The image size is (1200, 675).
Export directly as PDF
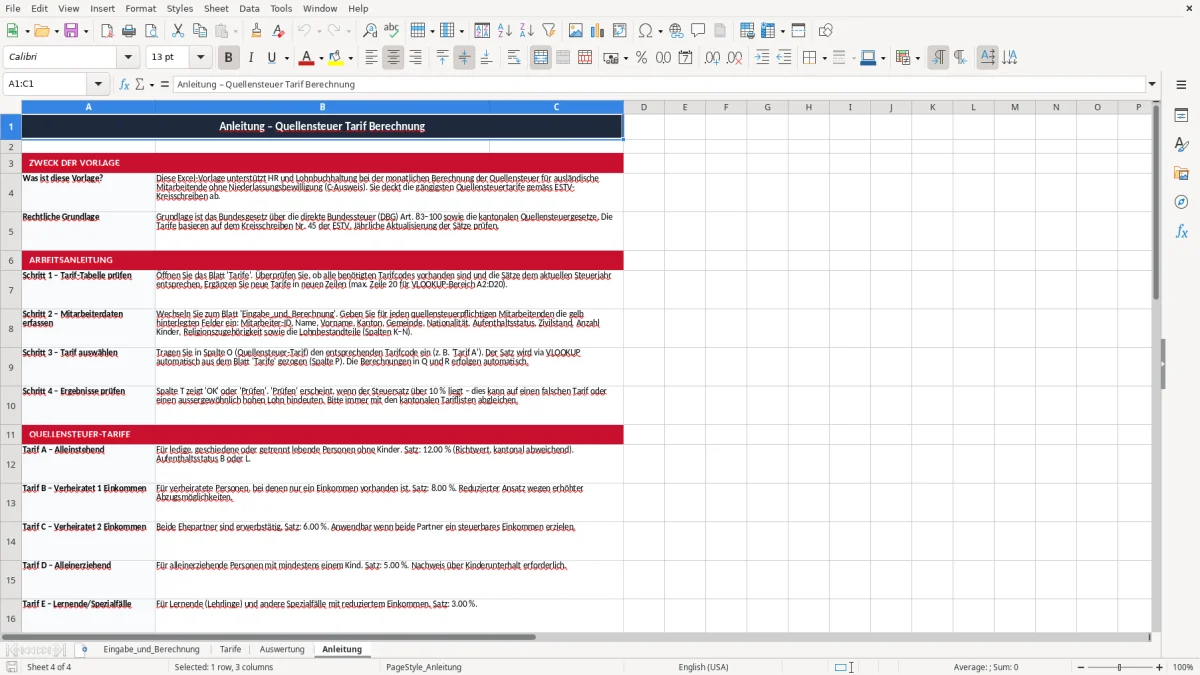(107, 31)
